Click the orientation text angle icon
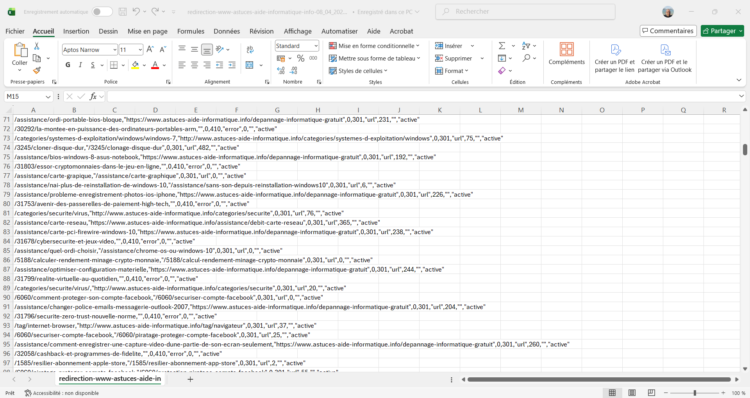Screen dimensions: 750x398 click(220, 49)
